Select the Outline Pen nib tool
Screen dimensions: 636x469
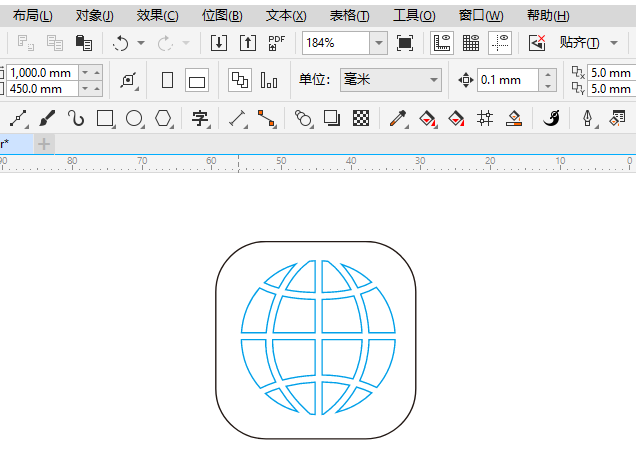[x=588, y=118]
